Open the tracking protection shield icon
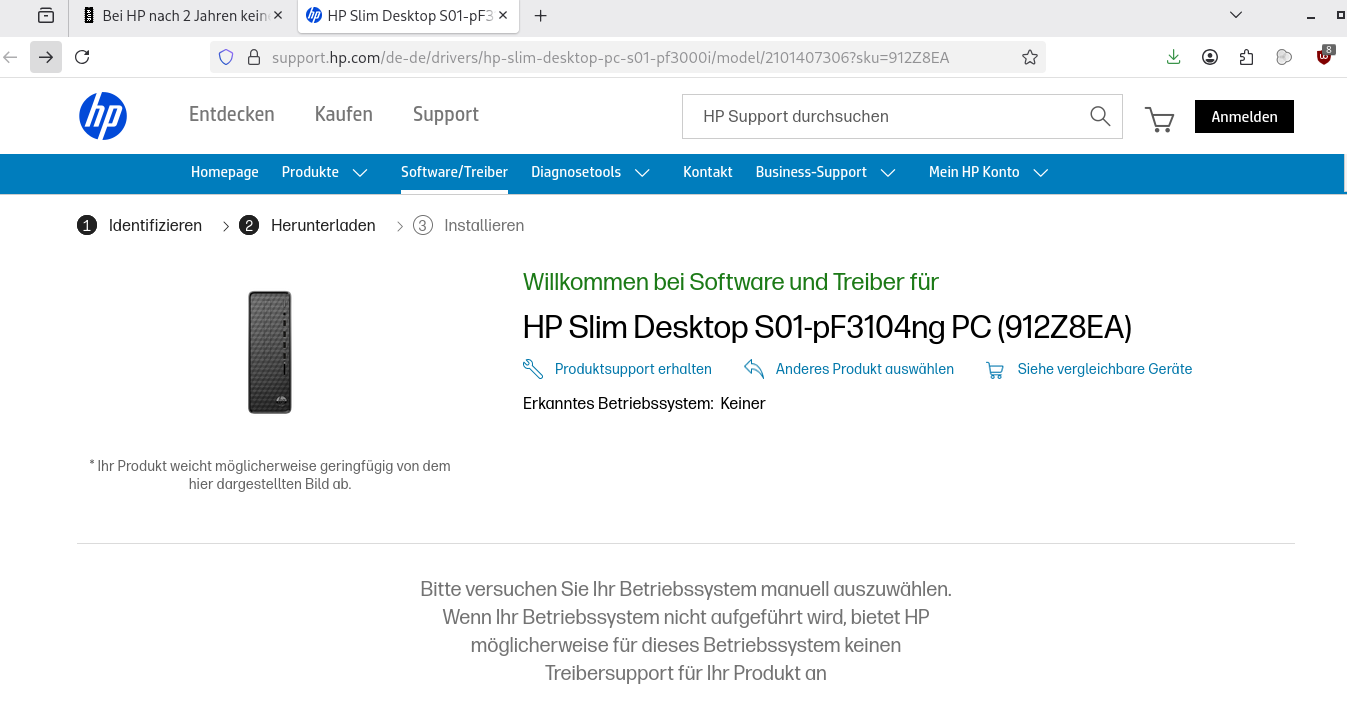This screenshot has height=724, width=1347. coord(226,57)
